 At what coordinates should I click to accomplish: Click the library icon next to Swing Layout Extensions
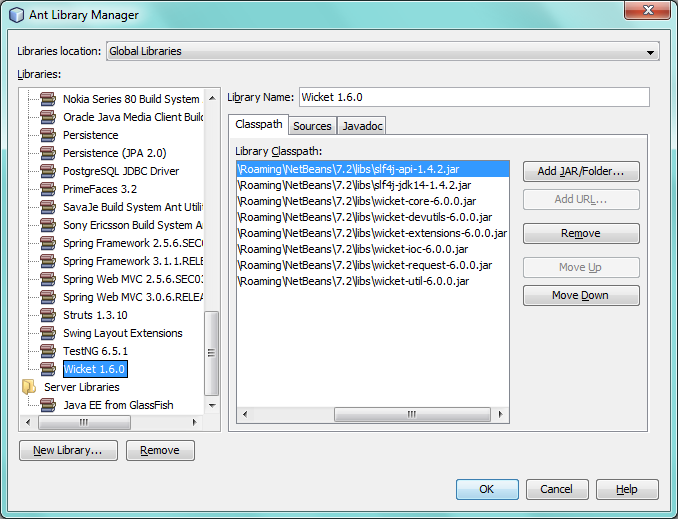click(48, 333)
